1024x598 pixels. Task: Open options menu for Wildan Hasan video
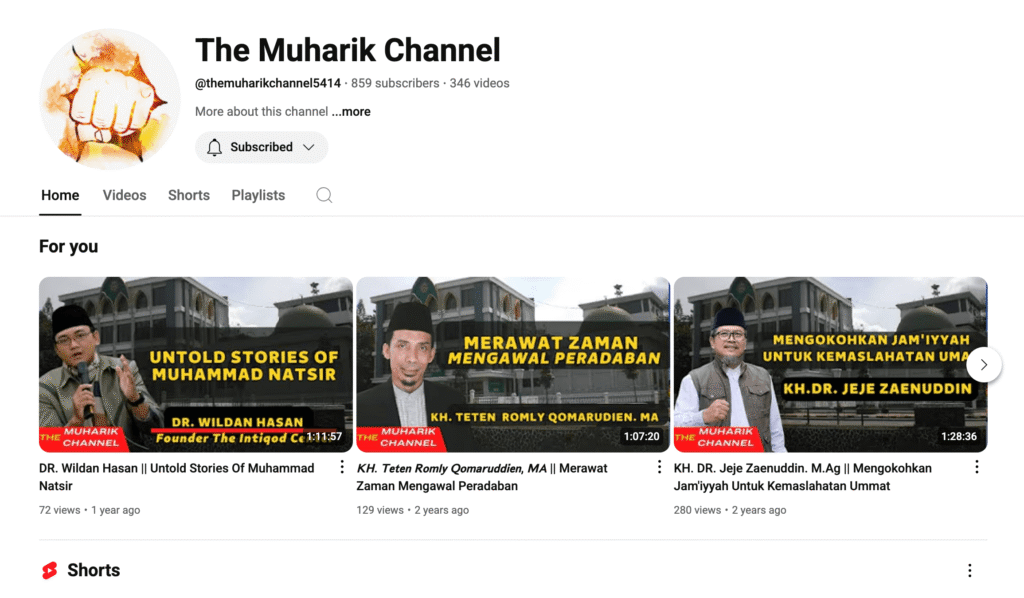pos(342,467)
